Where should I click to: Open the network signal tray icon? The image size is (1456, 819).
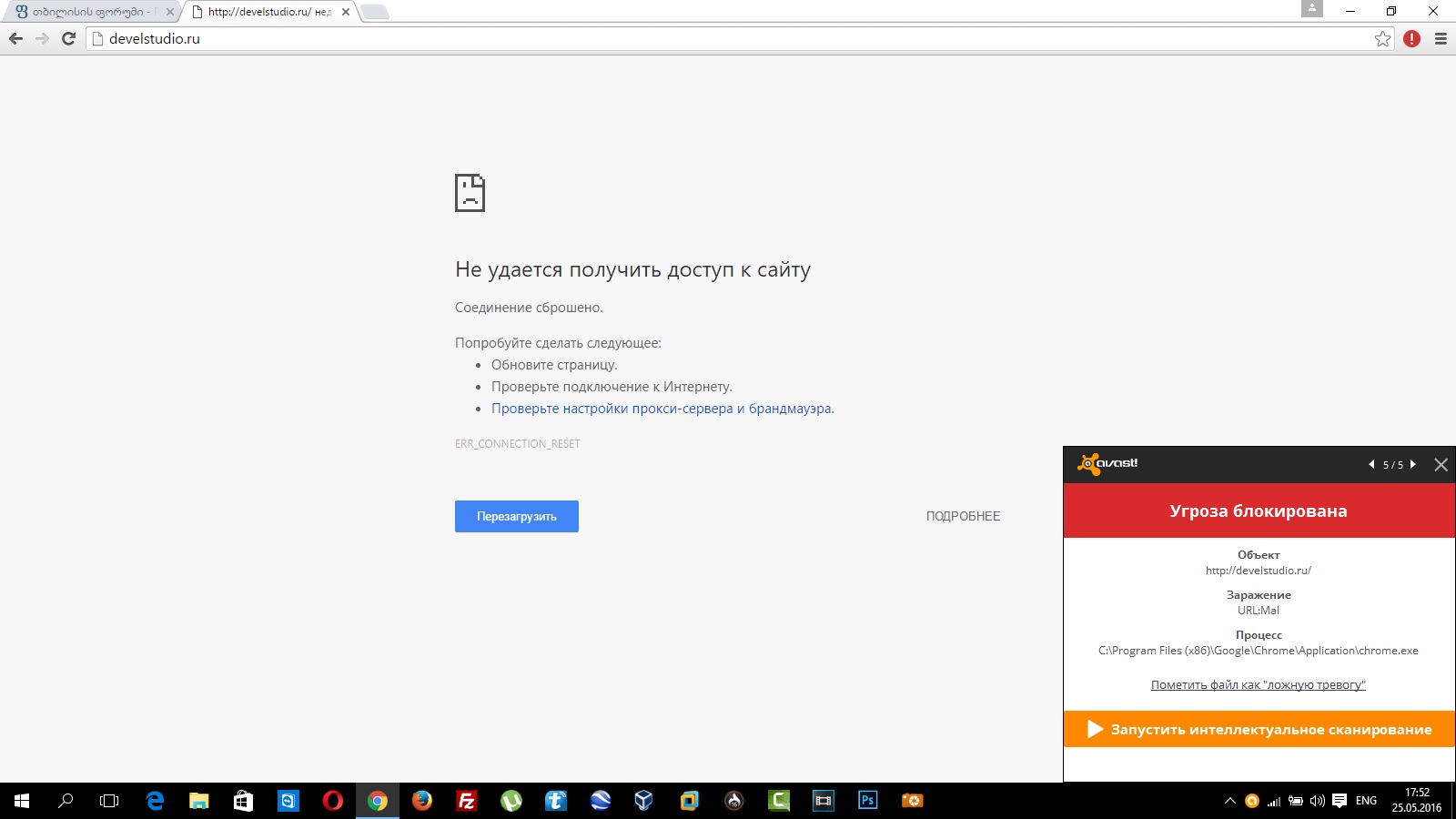pos(1274,801)
